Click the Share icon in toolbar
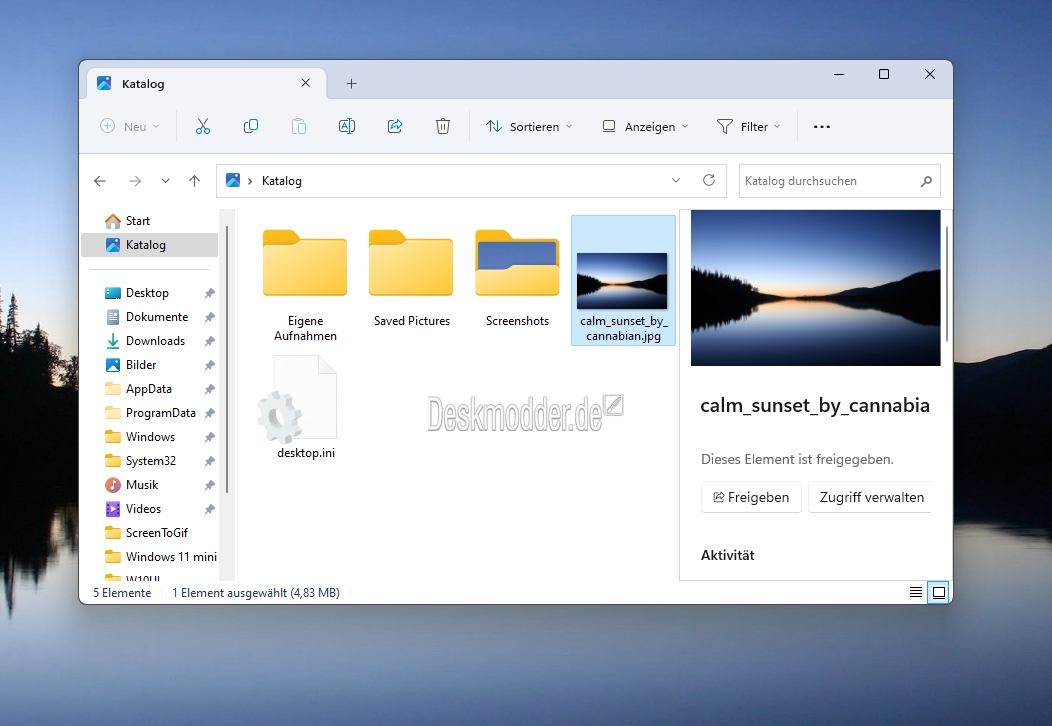1052x726 pixels. [395, 126]
